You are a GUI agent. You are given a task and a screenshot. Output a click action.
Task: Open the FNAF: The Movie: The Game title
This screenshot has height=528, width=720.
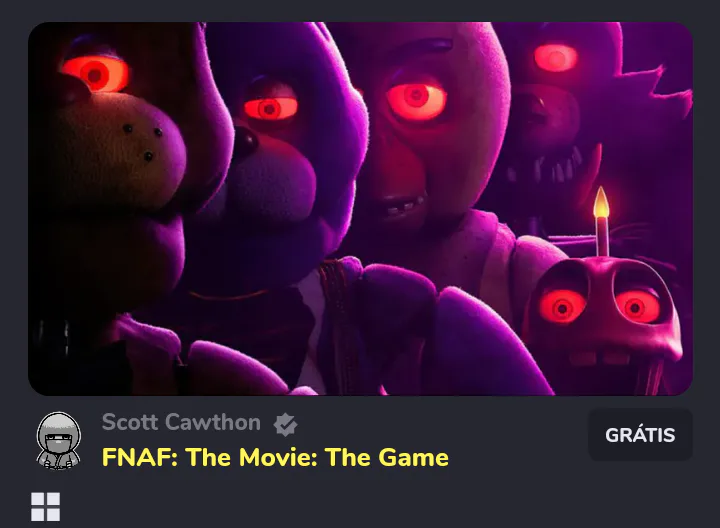point(275,457)
